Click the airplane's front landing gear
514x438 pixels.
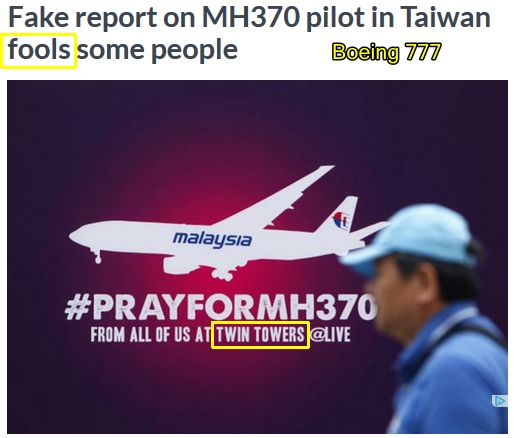[97, 256]
